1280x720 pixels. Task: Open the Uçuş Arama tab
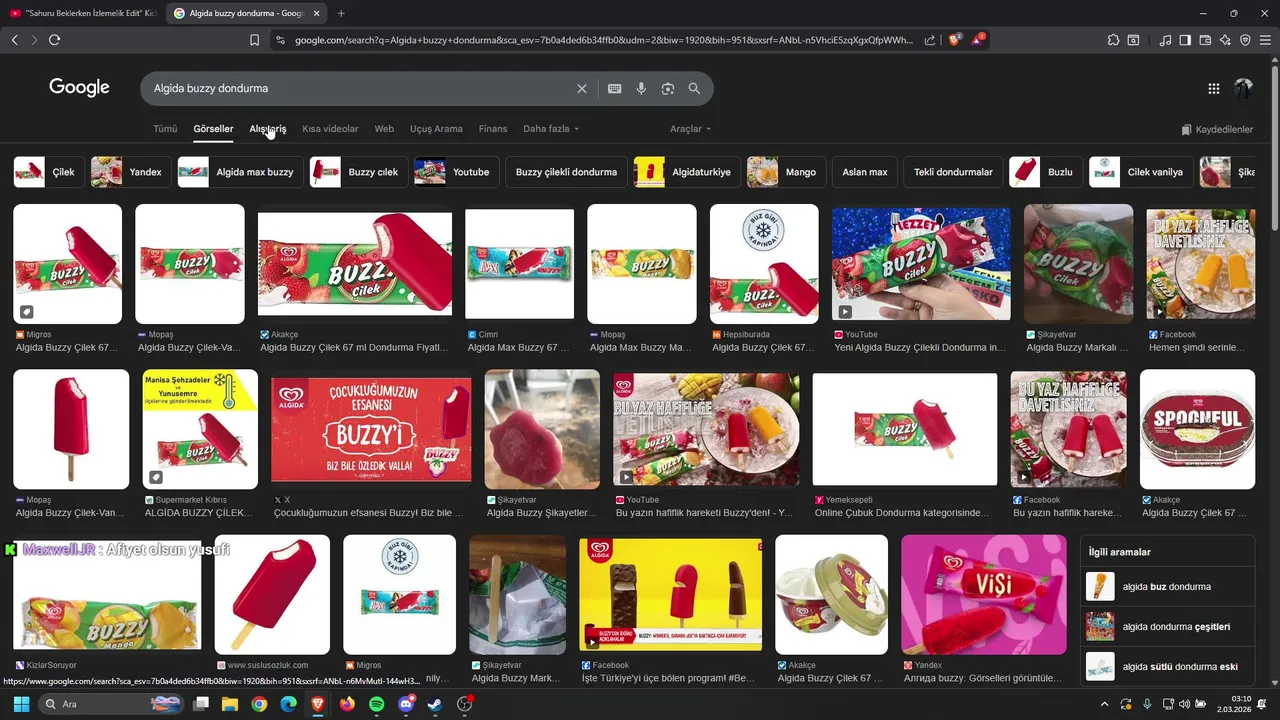point(436,129)
